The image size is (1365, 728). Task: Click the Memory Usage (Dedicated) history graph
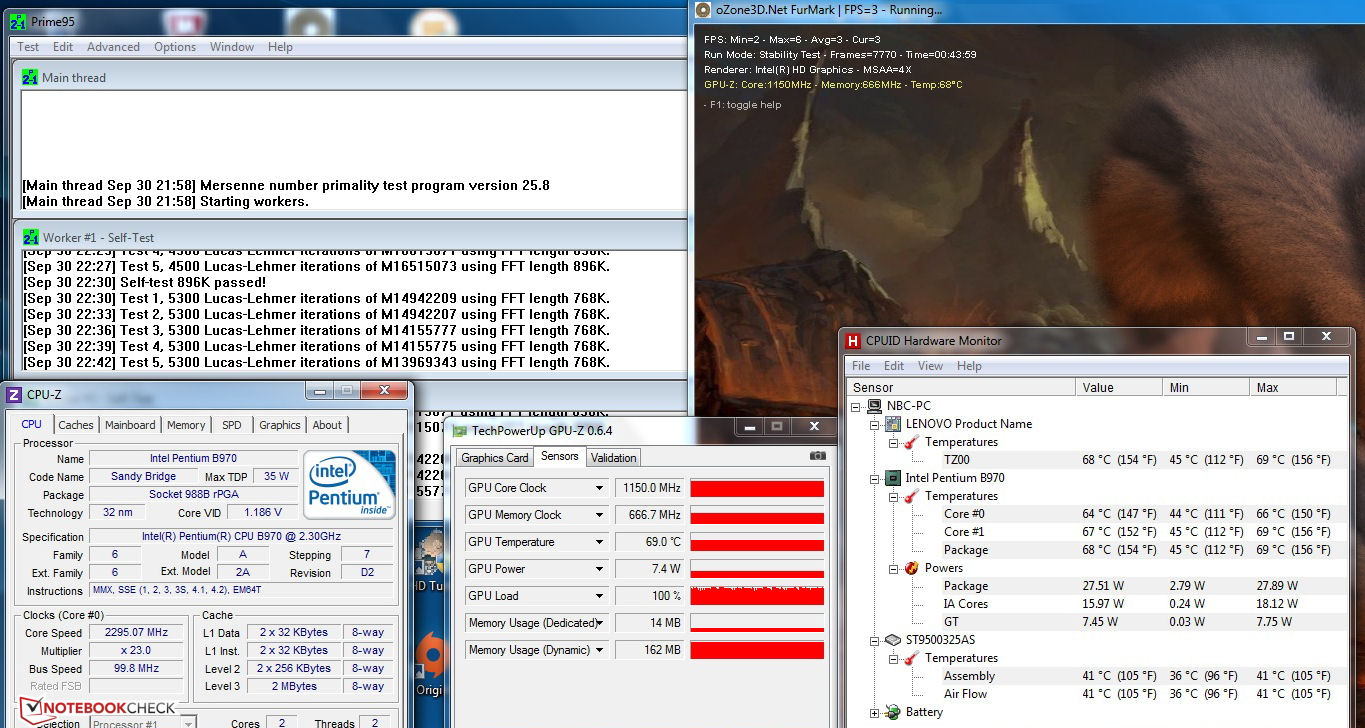coord(757,623)
